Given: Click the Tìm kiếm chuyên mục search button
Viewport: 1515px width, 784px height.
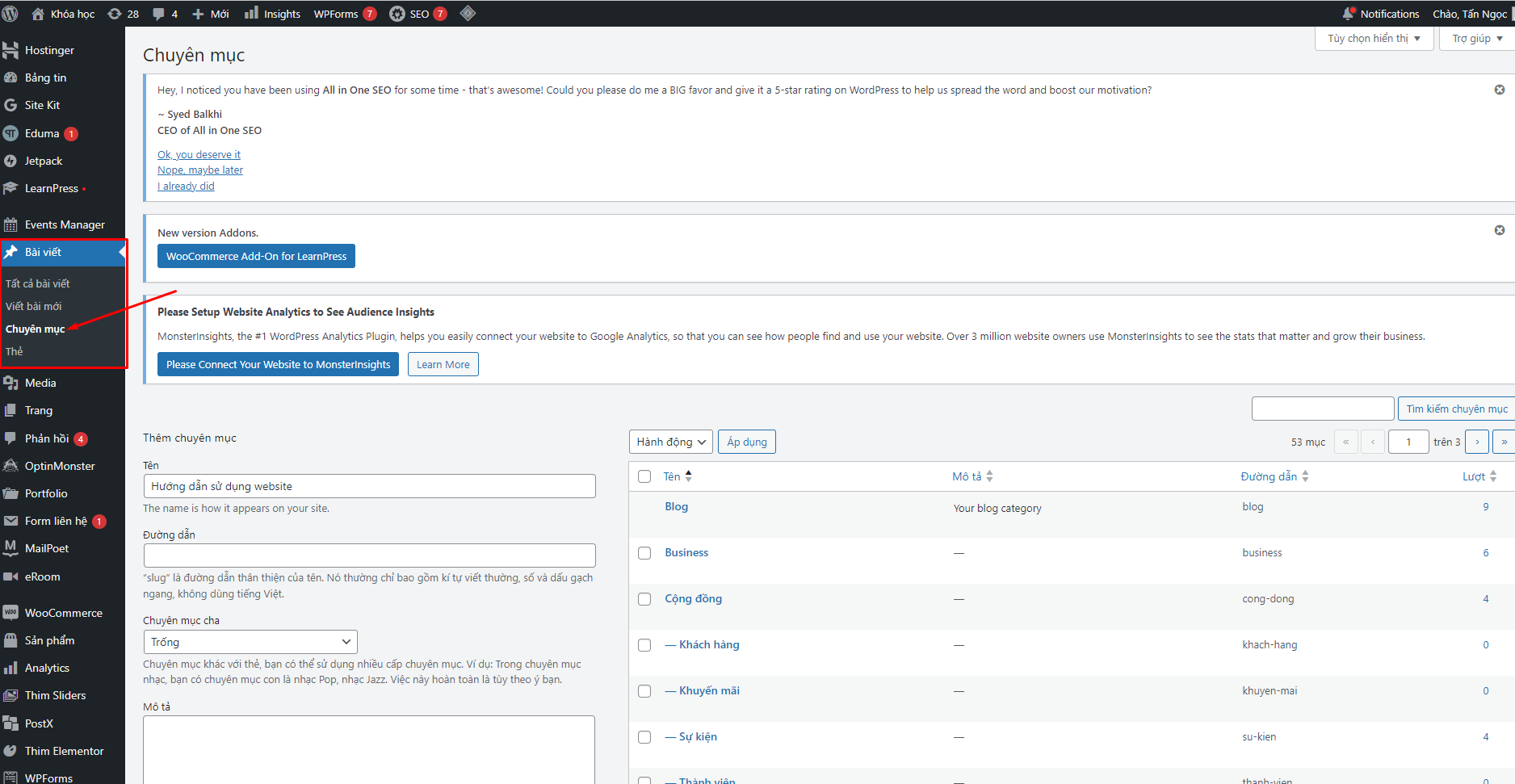Looking at the screenshot, I should pyautogui.click(x=1457, y=409).
